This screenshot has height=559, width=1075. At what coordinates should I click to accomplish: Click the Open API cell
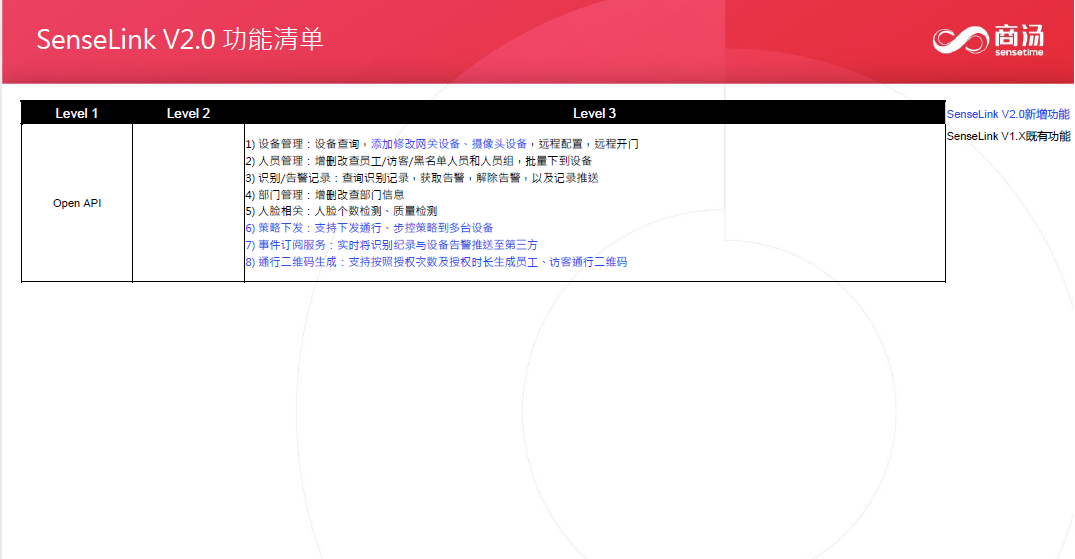pyautogui.click(x=77, y=203)
